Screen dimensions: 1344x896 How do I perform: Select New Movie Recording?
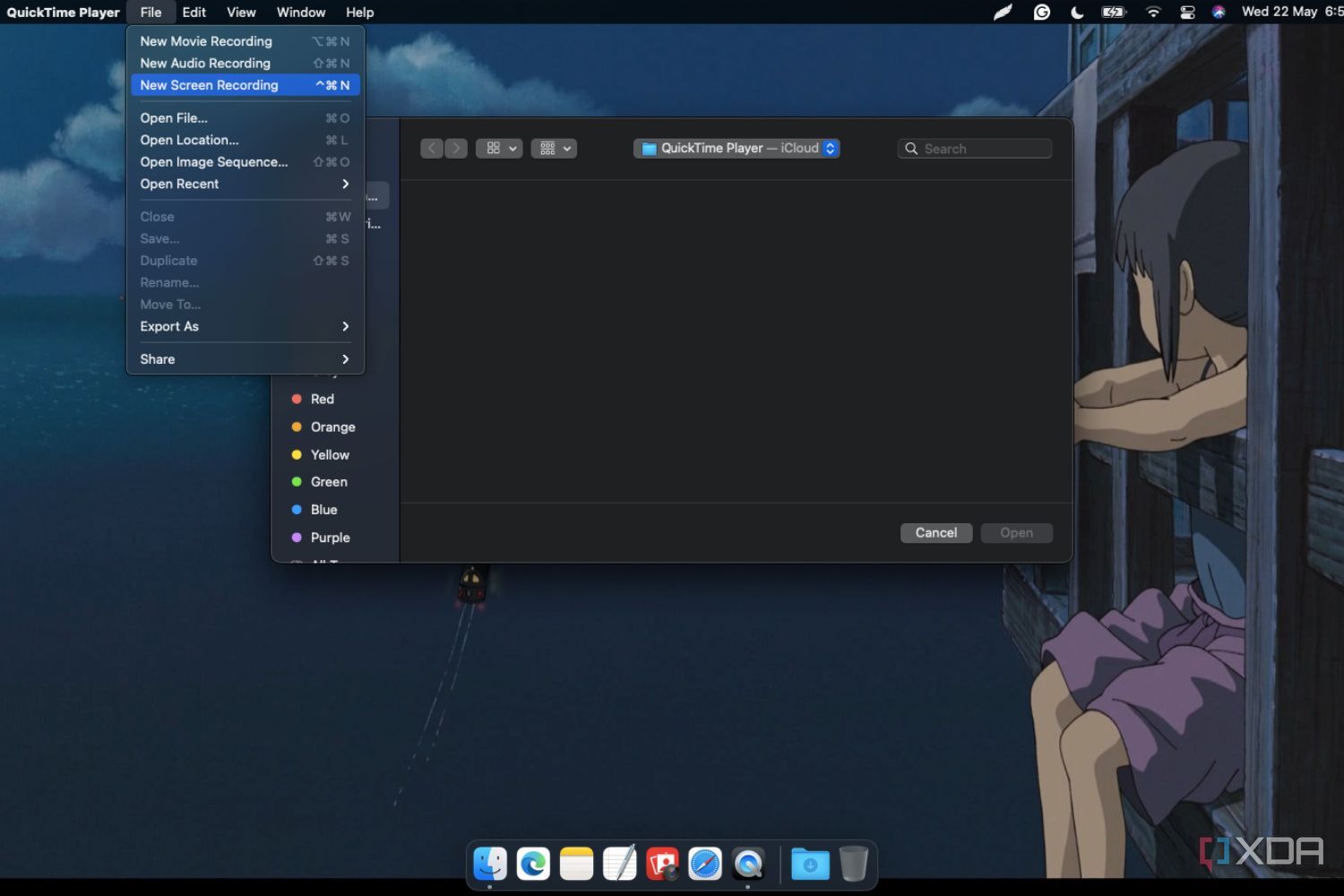tap(245, 41)
